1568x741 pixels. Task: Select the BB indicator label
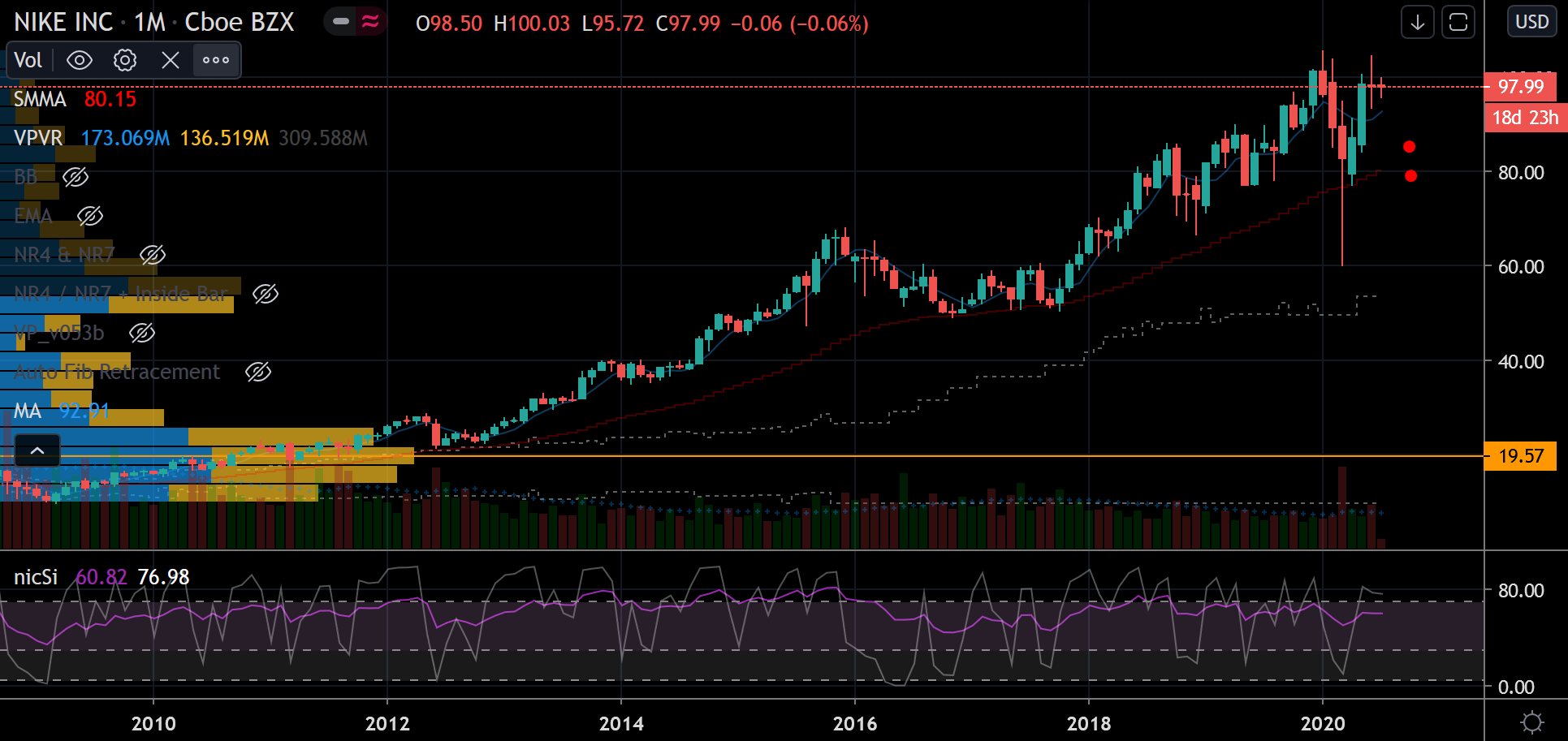point(26,177)
